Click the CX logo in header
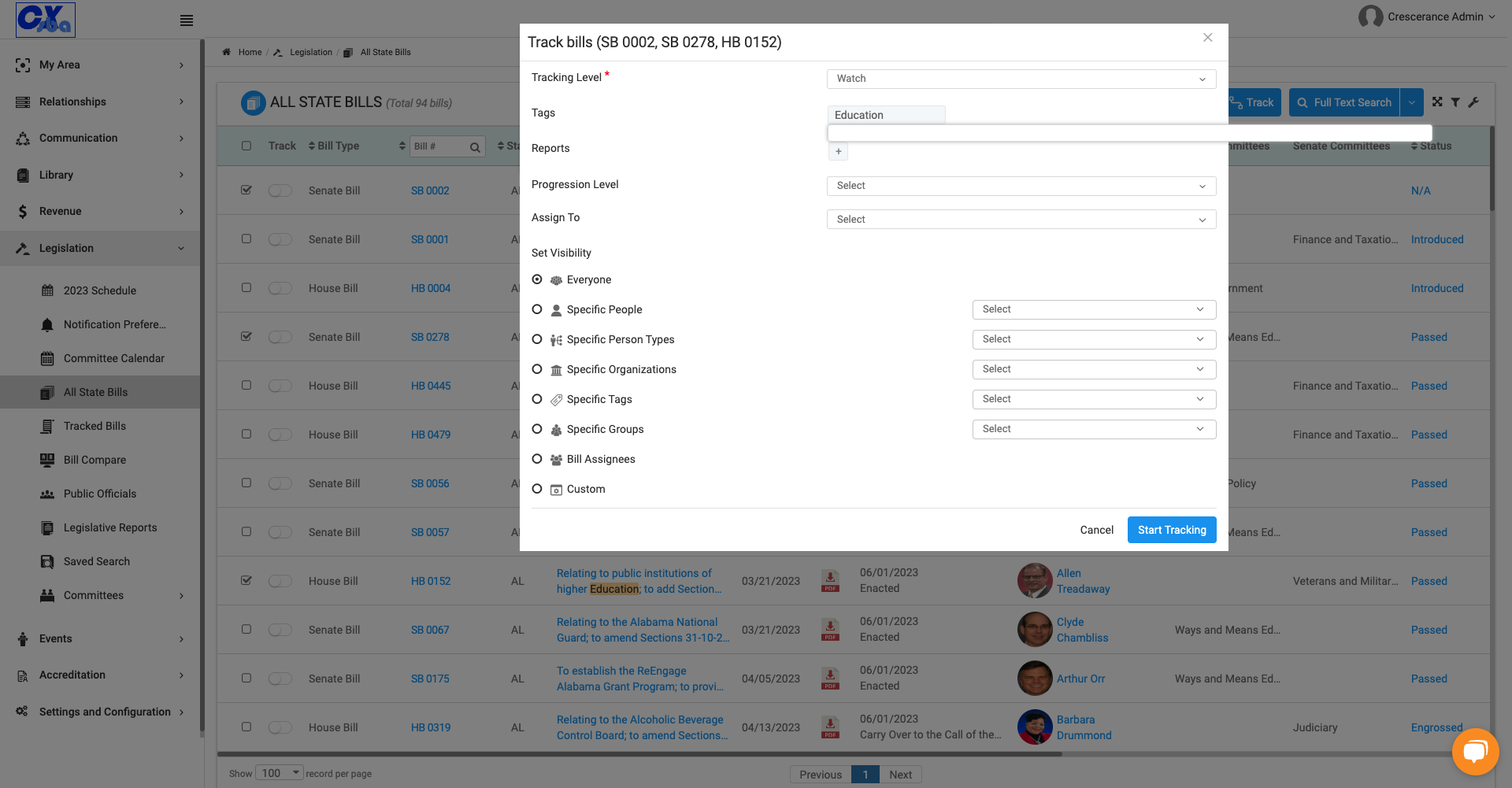The width and height of the screenshot is (1512, 788). coord(46,20)
